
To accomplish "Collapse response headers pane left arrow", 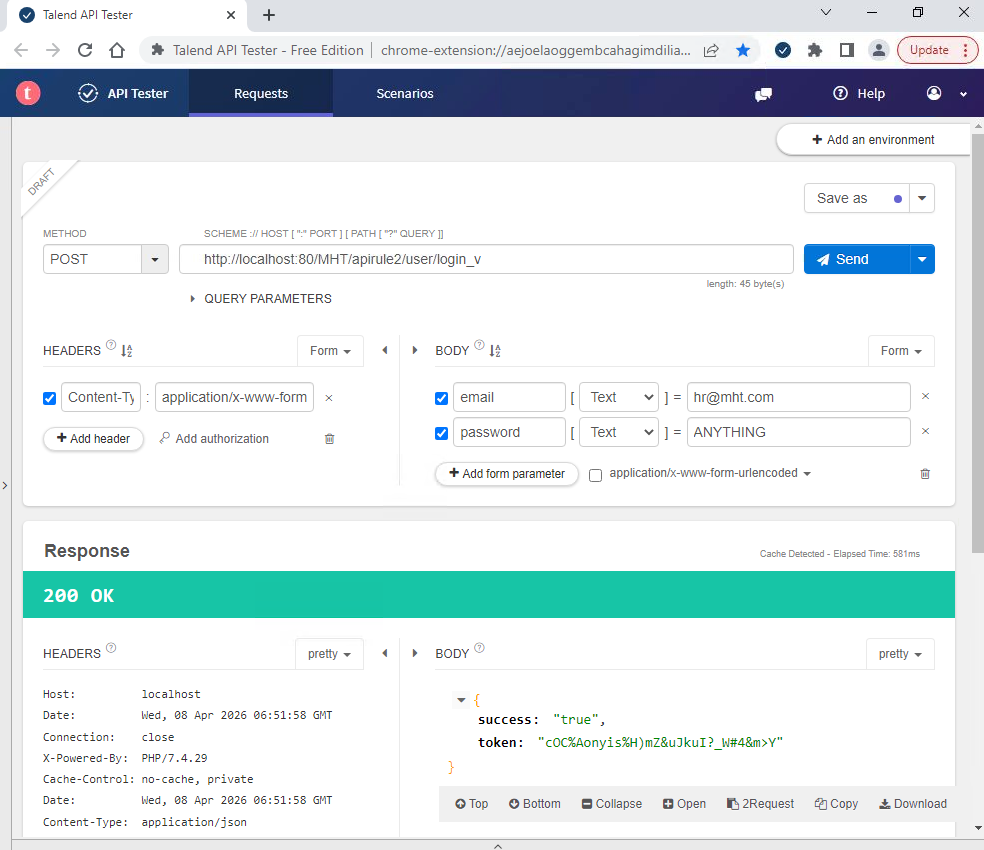I will (385, 654).
